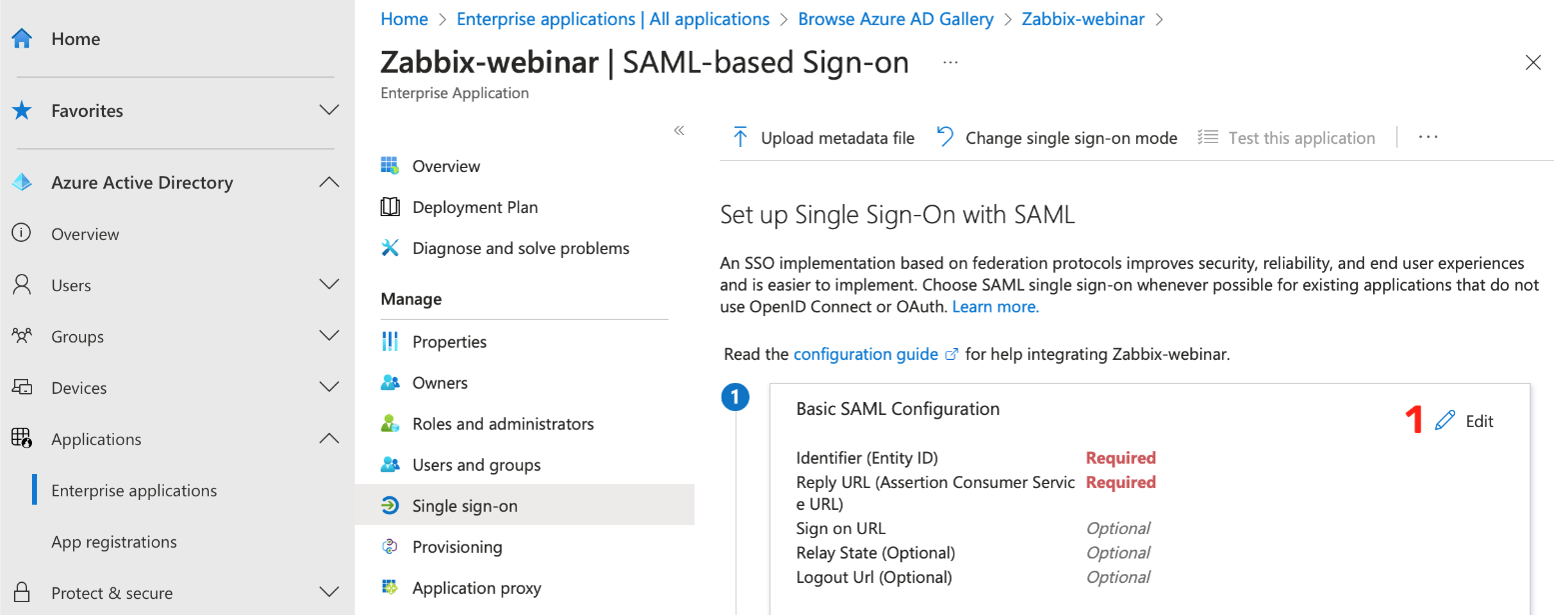Select the Deployment Plan item

point(474,207)
